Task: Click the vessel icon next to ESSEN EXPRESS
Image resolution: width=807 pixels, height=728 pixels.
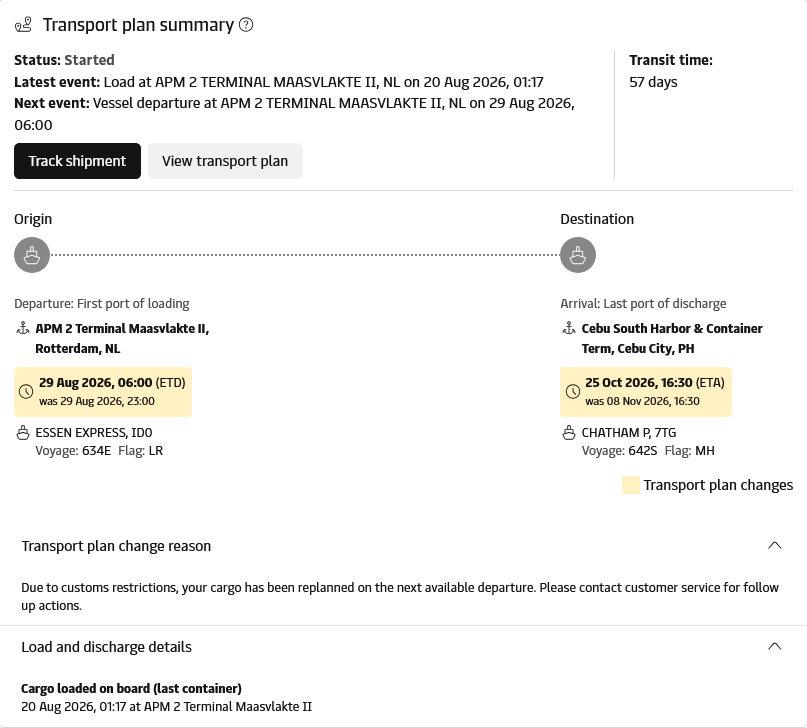Action: (23, 433)
